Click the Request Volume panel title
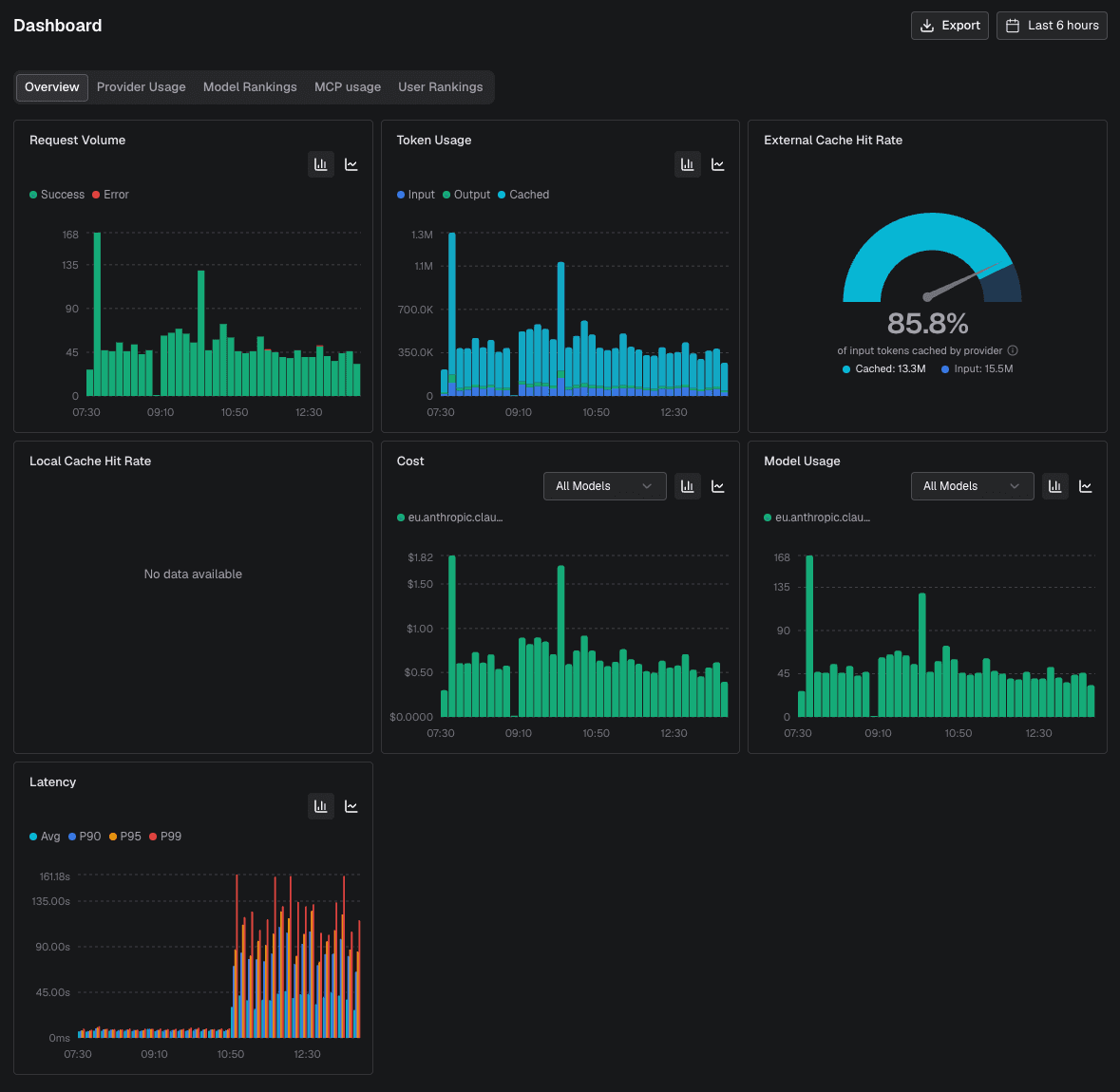Viewport: 1120px width, 1092px height. [77, 141]
